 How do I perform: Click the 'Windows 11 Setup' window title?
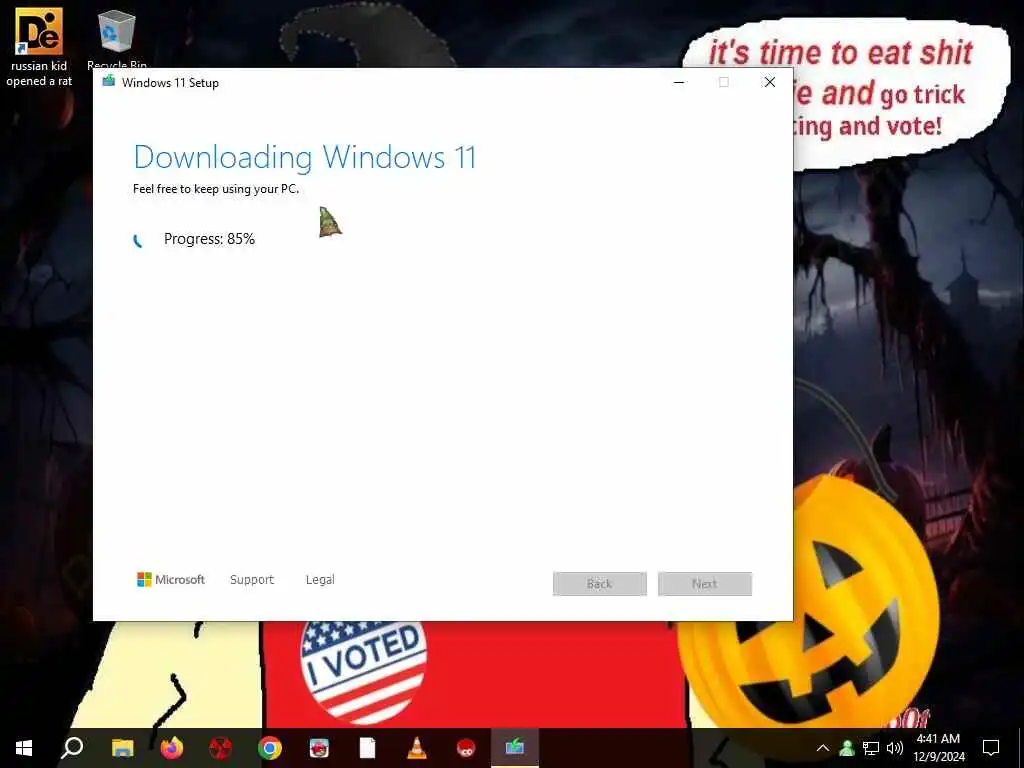[x=170, y=83]
